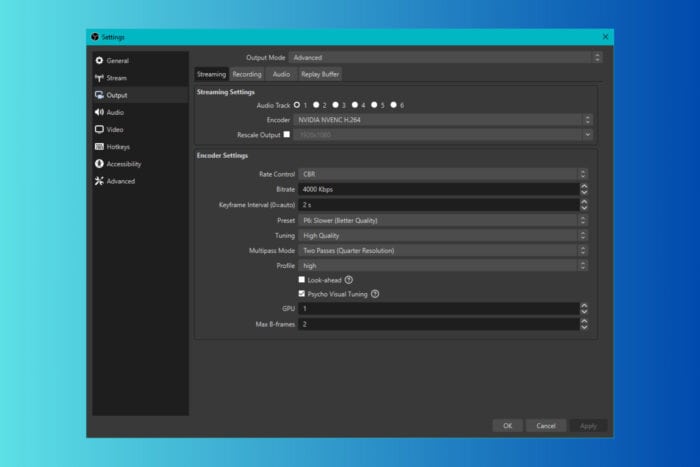Select audio track 6 radio button
This screenshot has height=467, width=700.
(x=393, y=105)
